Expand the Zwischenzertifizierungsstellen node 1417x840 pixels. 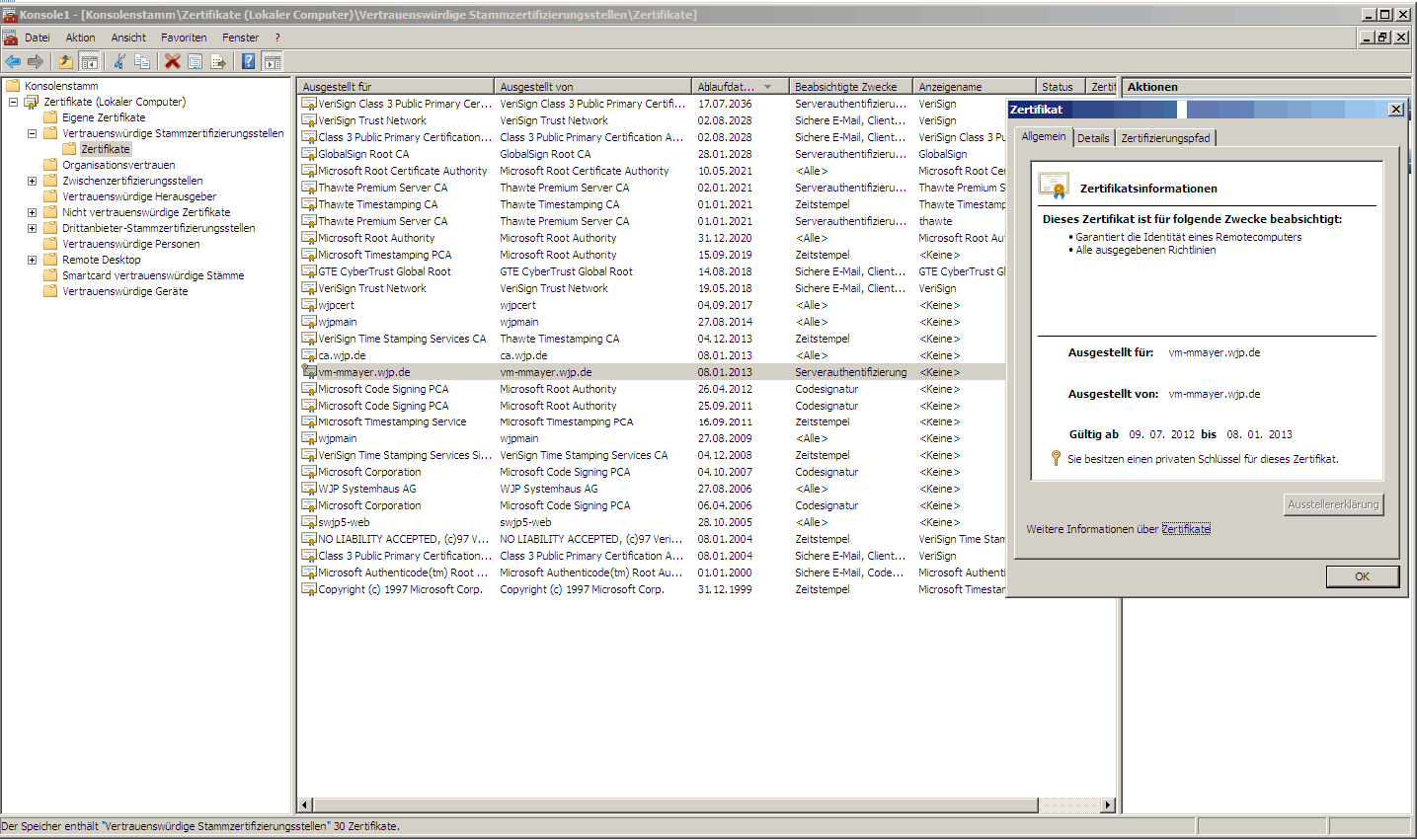point(32,181)
